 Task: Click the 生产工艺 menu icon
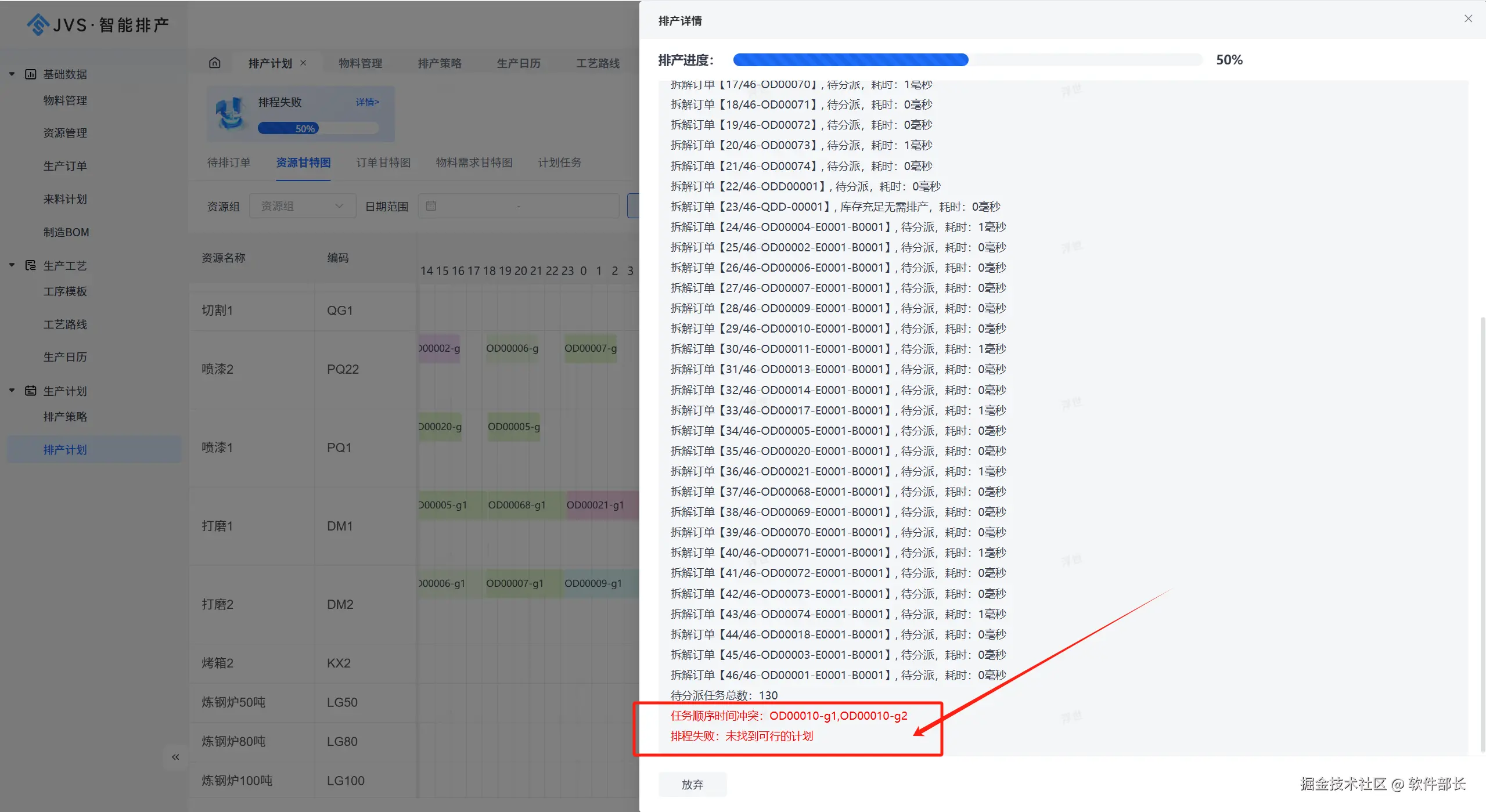pyautogui.click(x=31, y=265)
